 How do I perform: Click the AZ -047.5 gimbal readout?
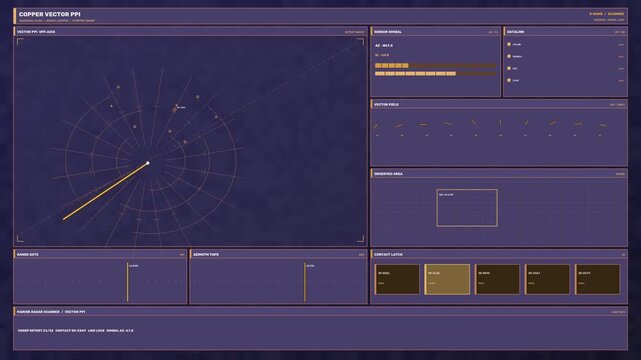384,45
